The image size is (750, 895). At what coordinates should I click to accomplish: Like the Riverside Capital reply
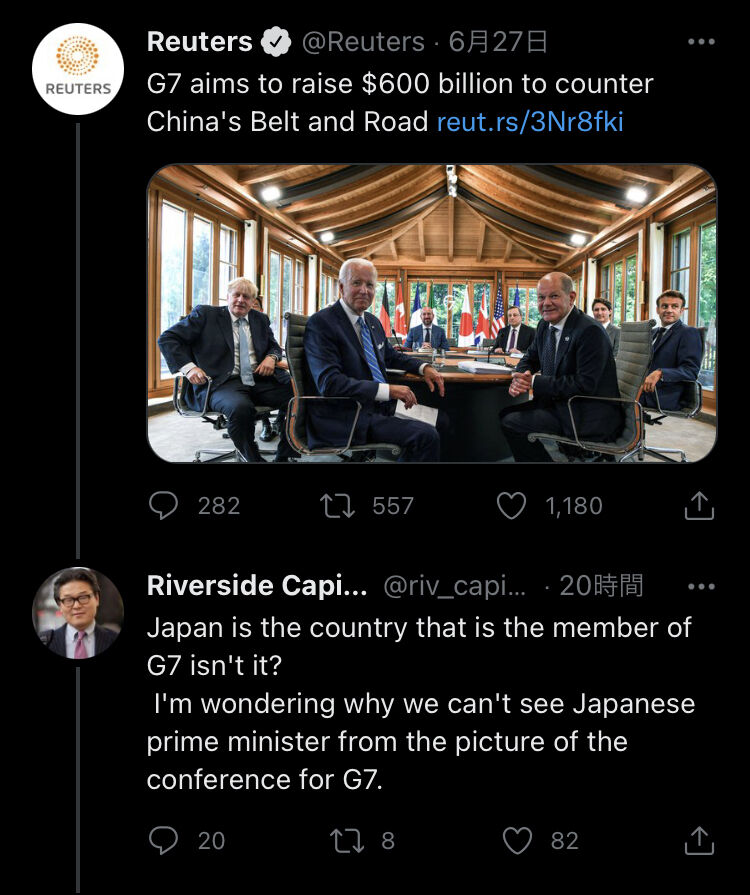click(x=516, y=840)
